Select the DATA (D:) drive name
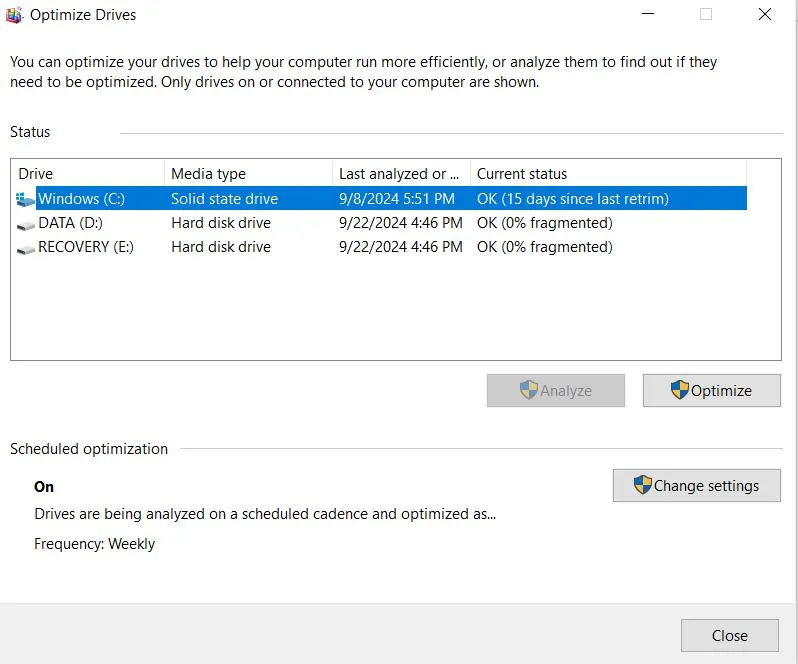 pyautogui.click(x=70, y=223)
